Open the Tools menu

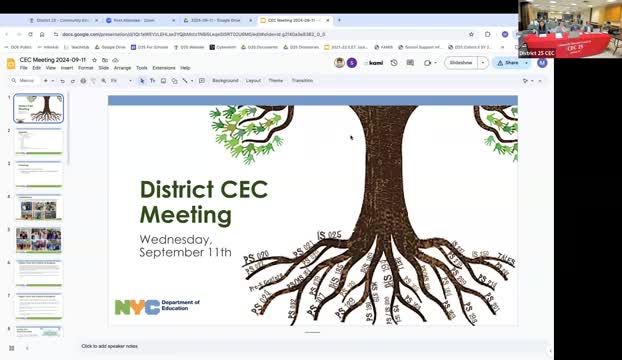point(142,68)
